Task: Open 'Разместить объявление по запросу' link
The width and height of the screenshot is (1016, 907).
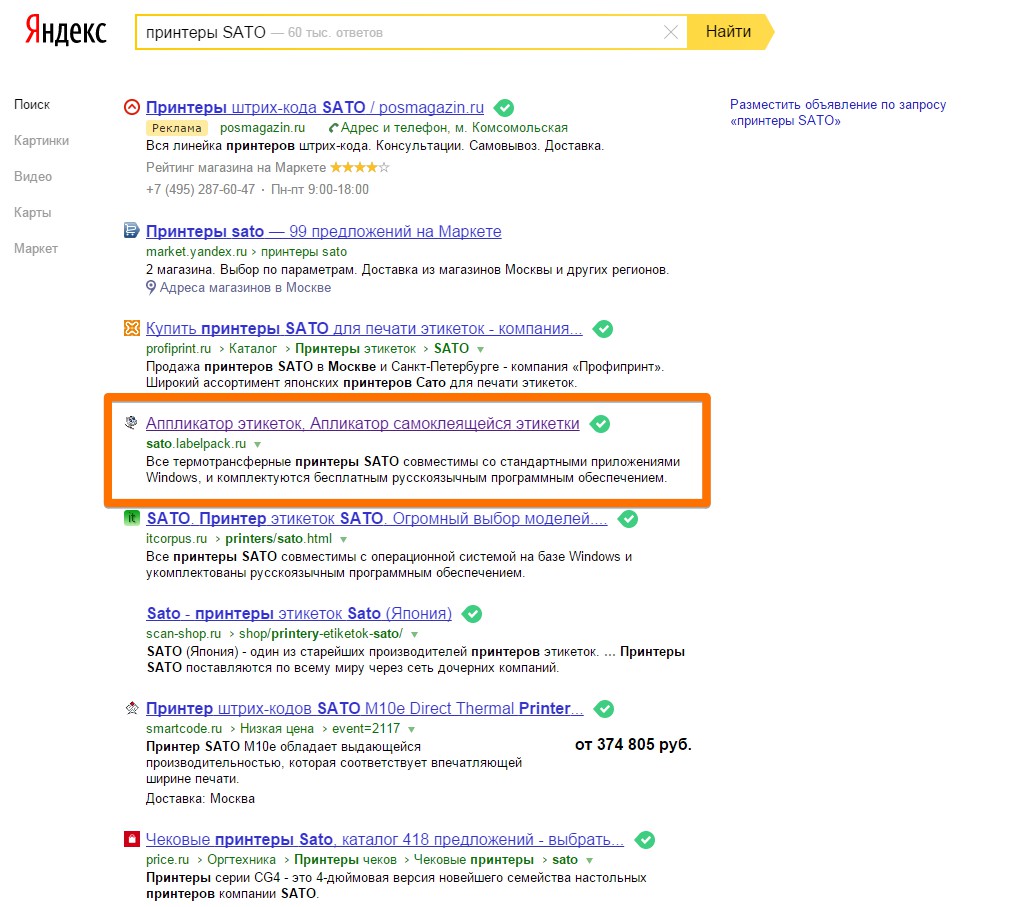Action: (x=838, y=112)
